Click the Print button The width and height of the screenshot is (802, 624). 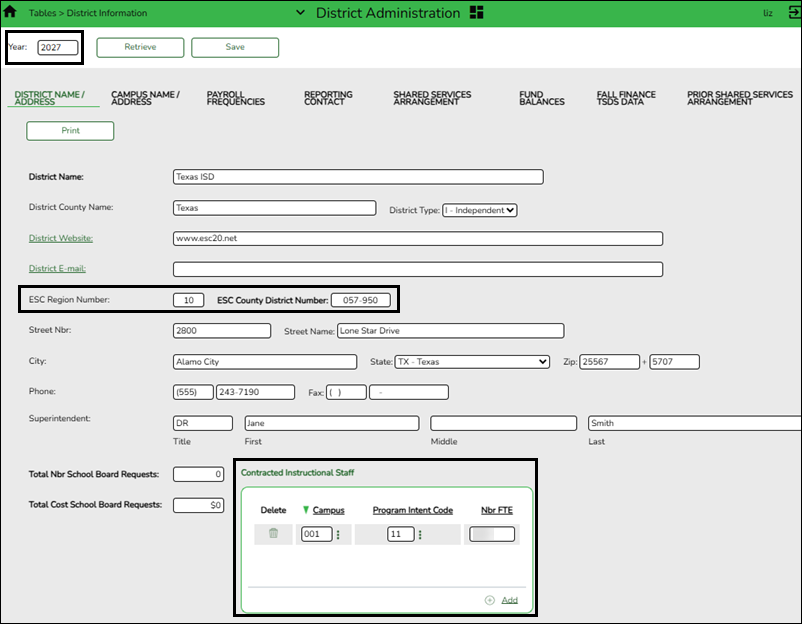click(x=70, y=130)
